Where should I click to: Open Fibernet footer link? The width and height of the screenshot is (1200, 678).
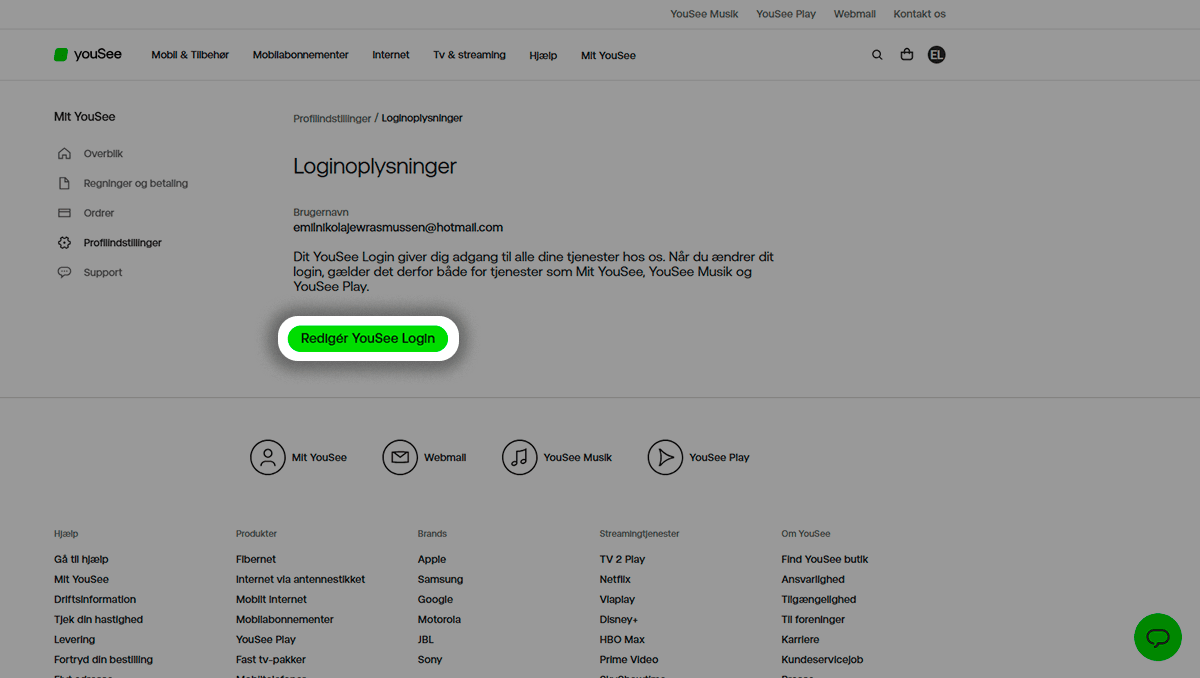coord(256,559)
